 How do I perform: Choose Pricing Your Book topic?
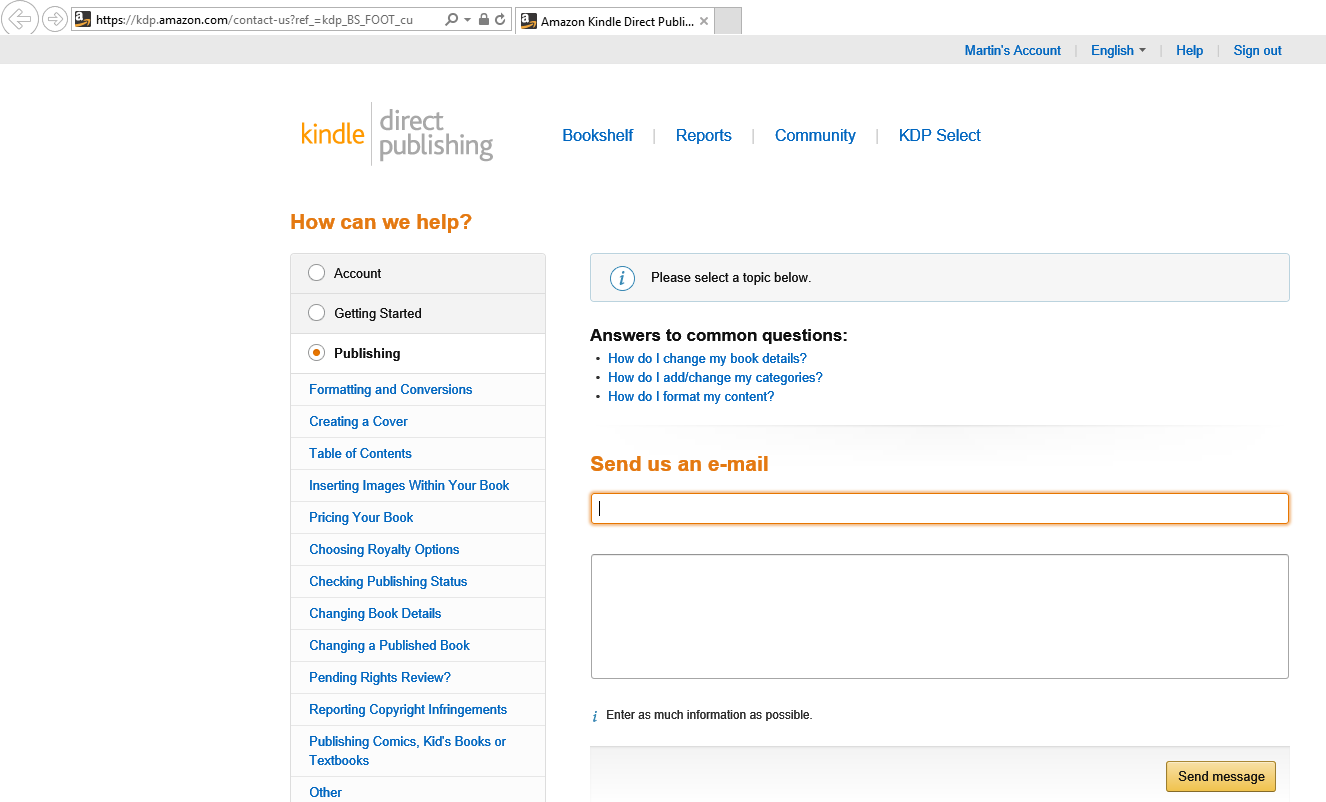pos(361,517)
